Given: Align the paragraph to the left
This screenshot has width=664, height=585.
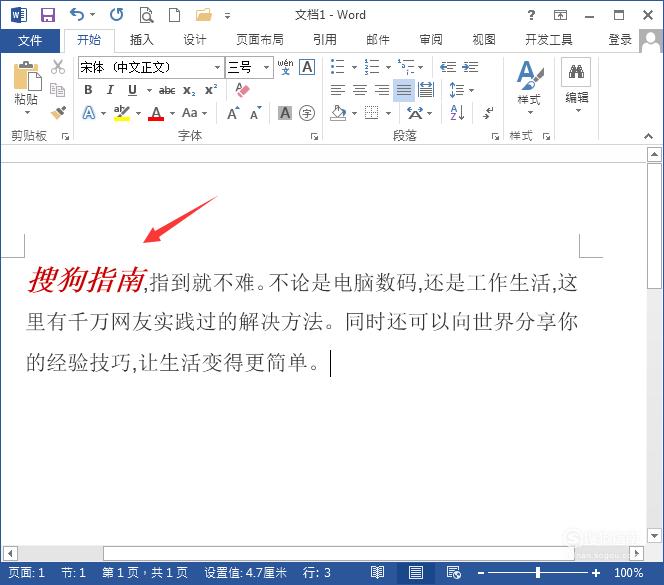Looking at the screenshot, I should tap(338, 90).
